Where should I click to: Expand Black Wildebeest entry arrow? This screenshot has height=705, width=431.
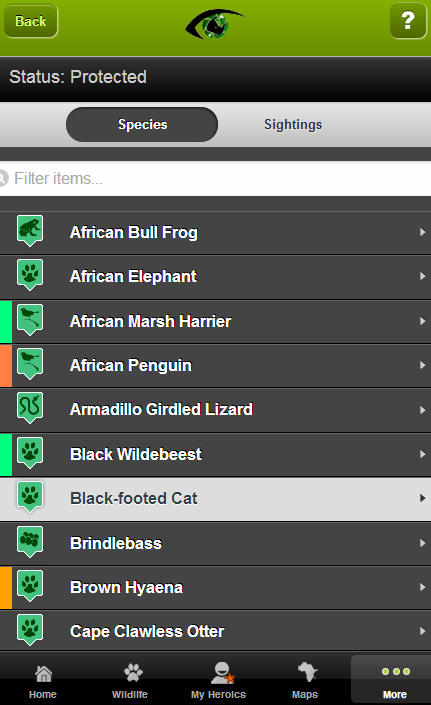[422, 454]
